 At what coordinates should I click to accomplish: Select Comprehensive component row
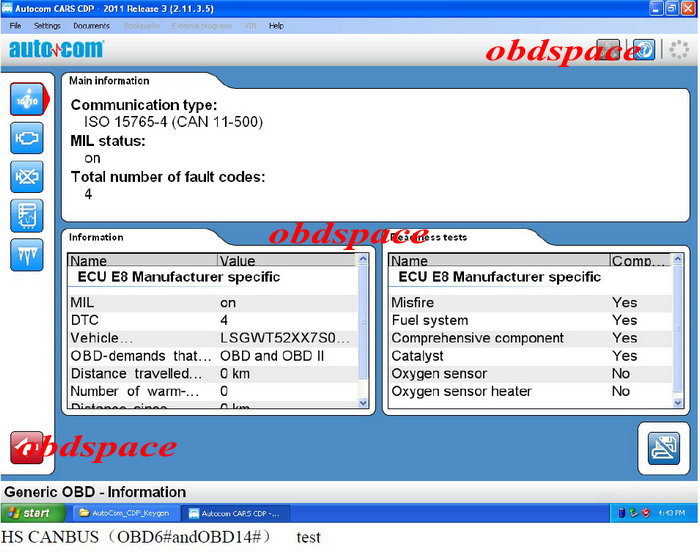pos(531,338)
